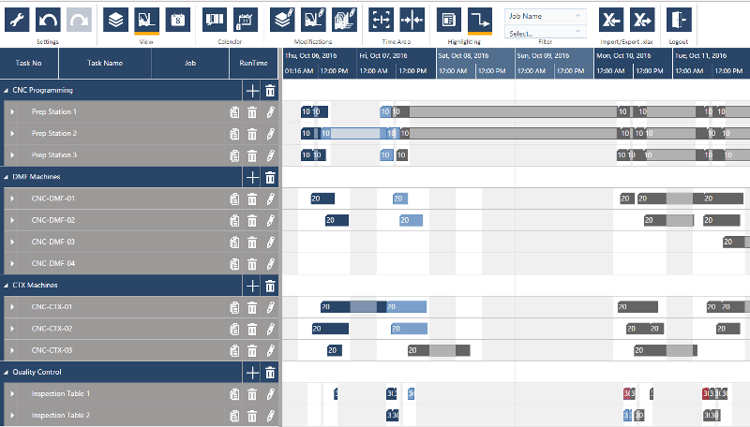
Task: Open the calendar date settings icon
Action: coord(245,20)
